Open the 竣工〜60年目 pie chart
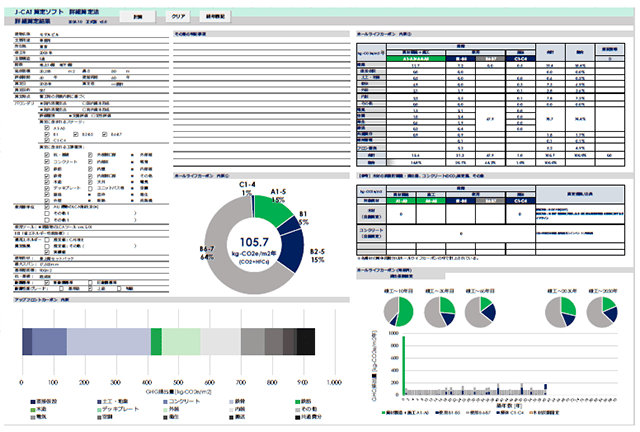The height and width of the screenshot is (432, 640). tap(480, 312)
